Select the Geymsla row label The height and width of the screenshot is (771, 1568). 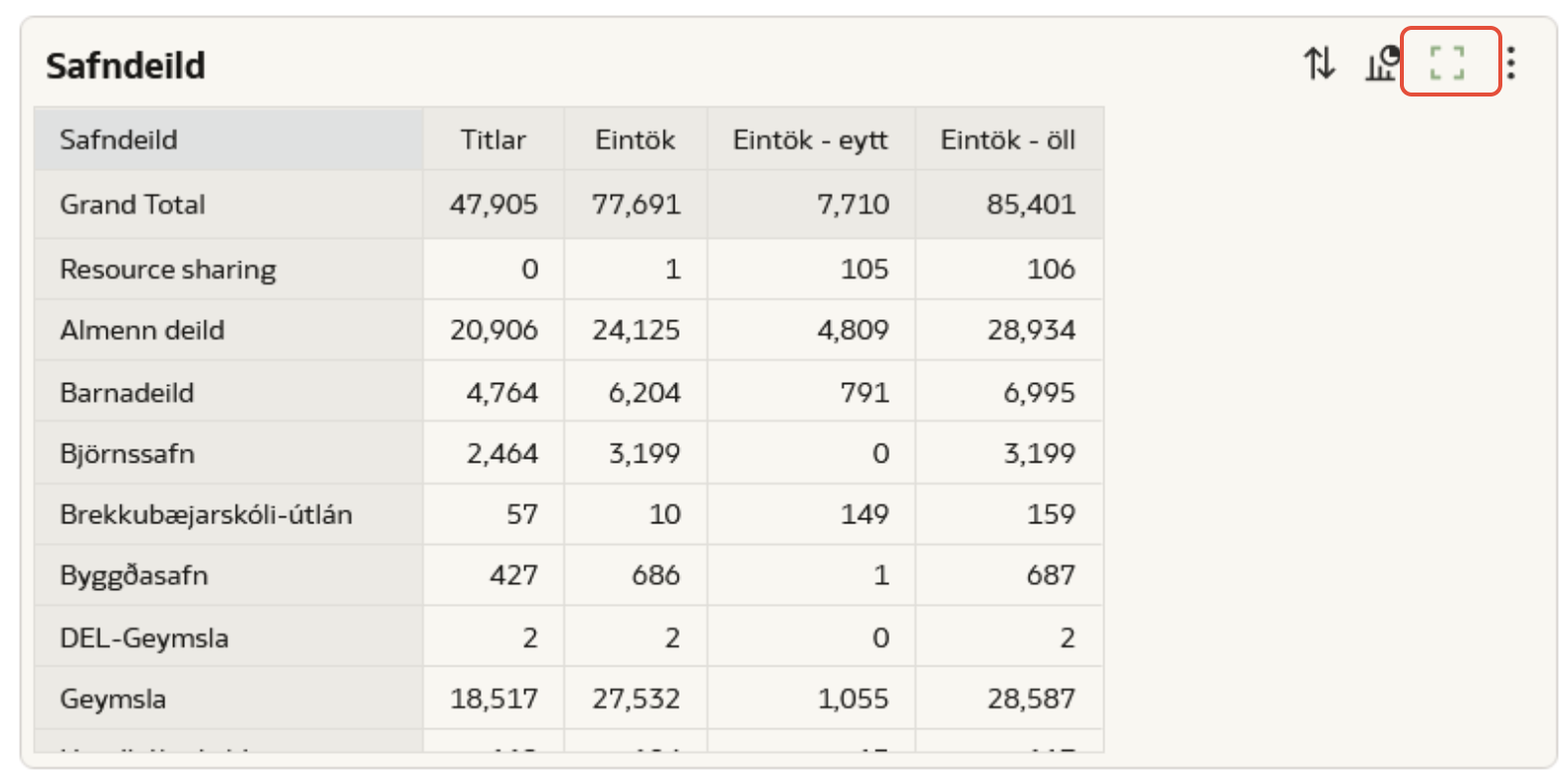[x=112, y=698]
